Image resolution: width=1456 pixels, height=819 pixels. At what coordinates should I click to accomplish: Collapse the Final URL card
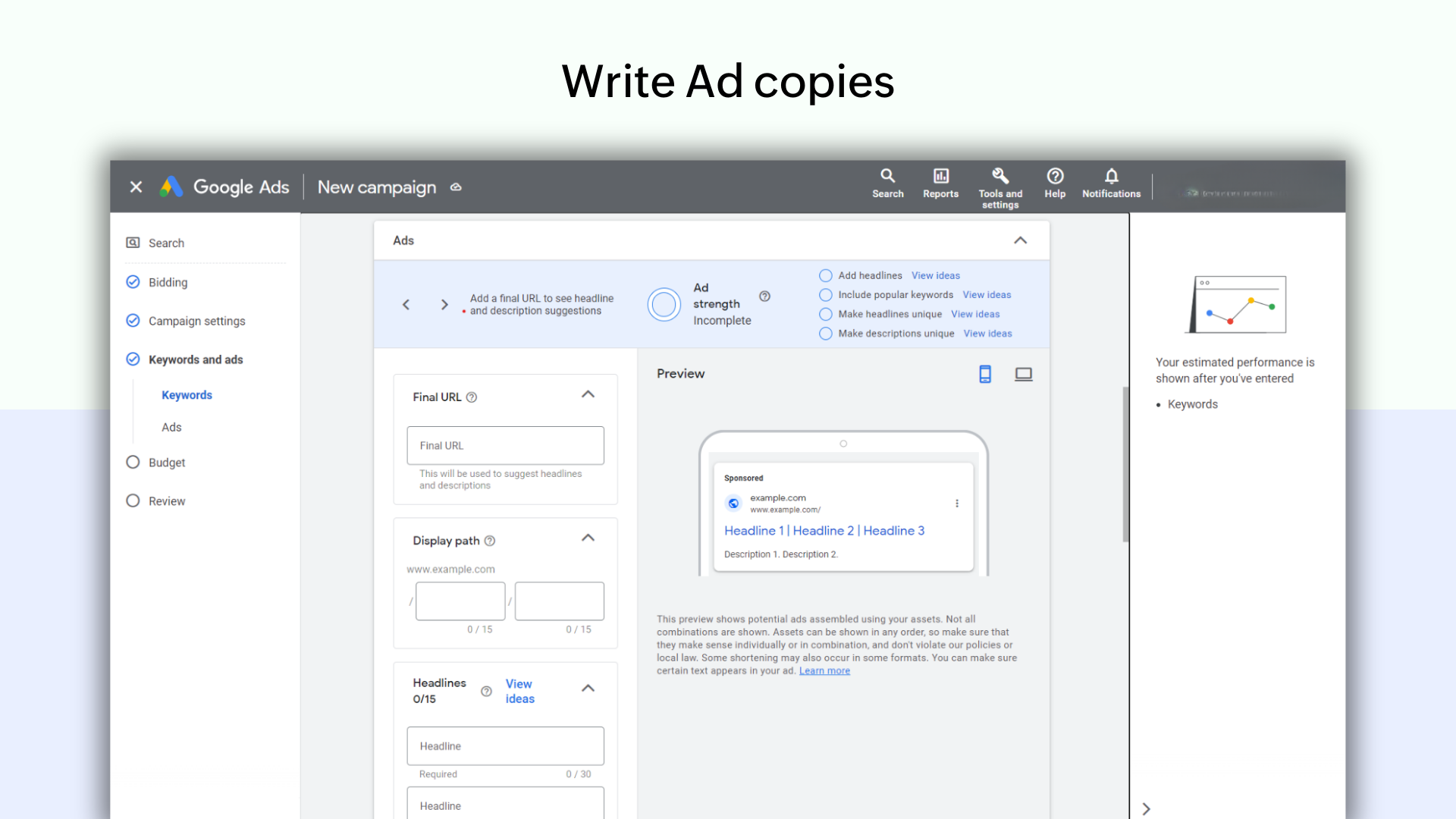tap(588, 394)
